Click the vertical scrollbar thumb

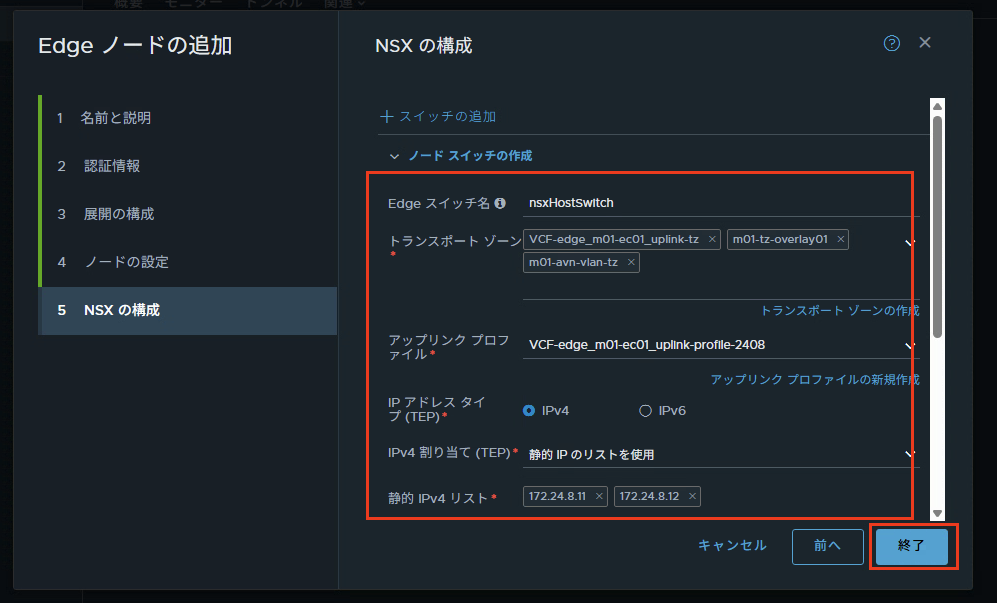tap(937, 227)
